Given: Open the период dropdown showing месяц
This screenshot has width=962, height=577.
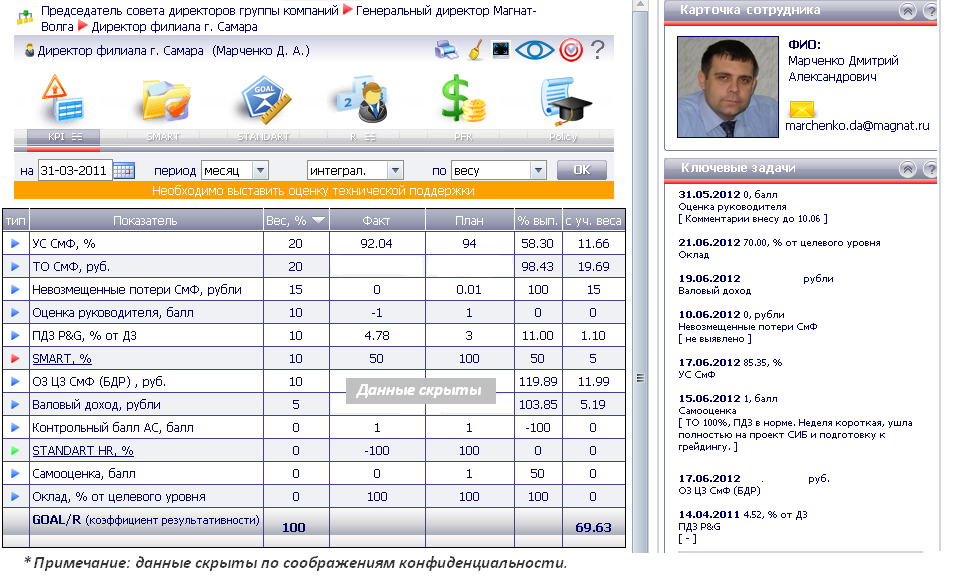Looking at the screenshot, I should (235, 171).
